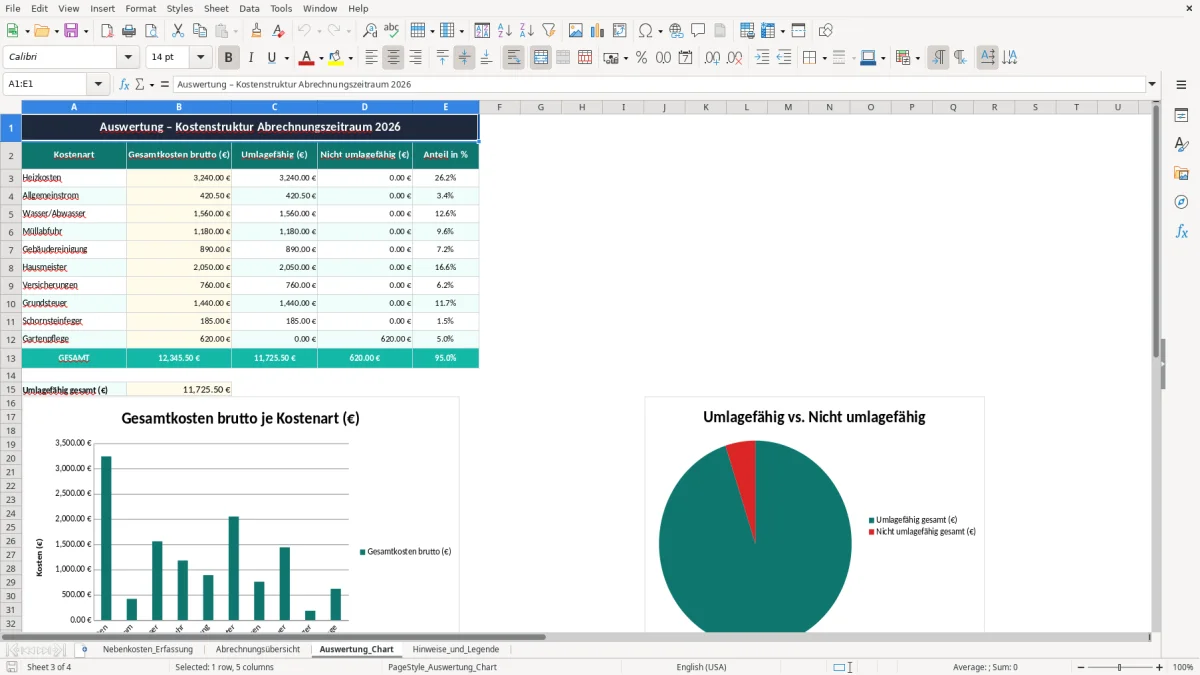Insert special character Omega icon
Viewport: 1200px width, 675px height.
tap(645, 30)
